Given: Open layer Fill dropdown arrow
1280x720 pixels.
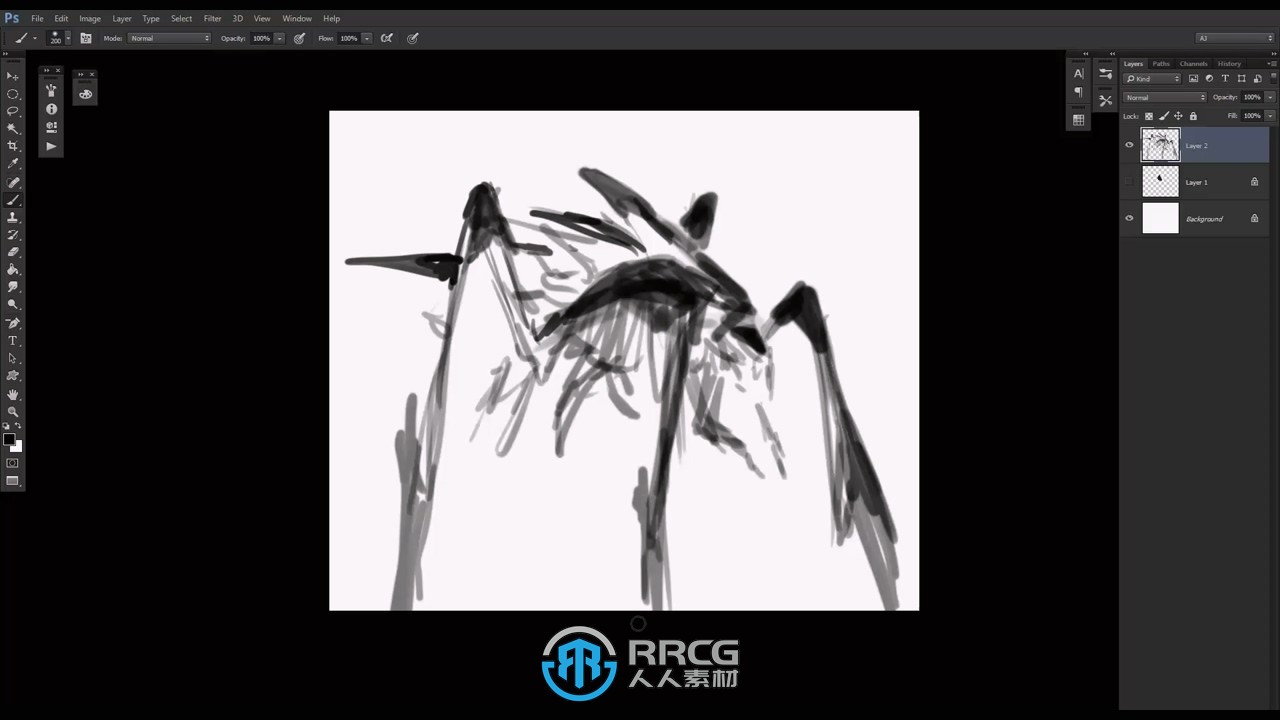Looking at the screenshot, I should click(1270, 116).
